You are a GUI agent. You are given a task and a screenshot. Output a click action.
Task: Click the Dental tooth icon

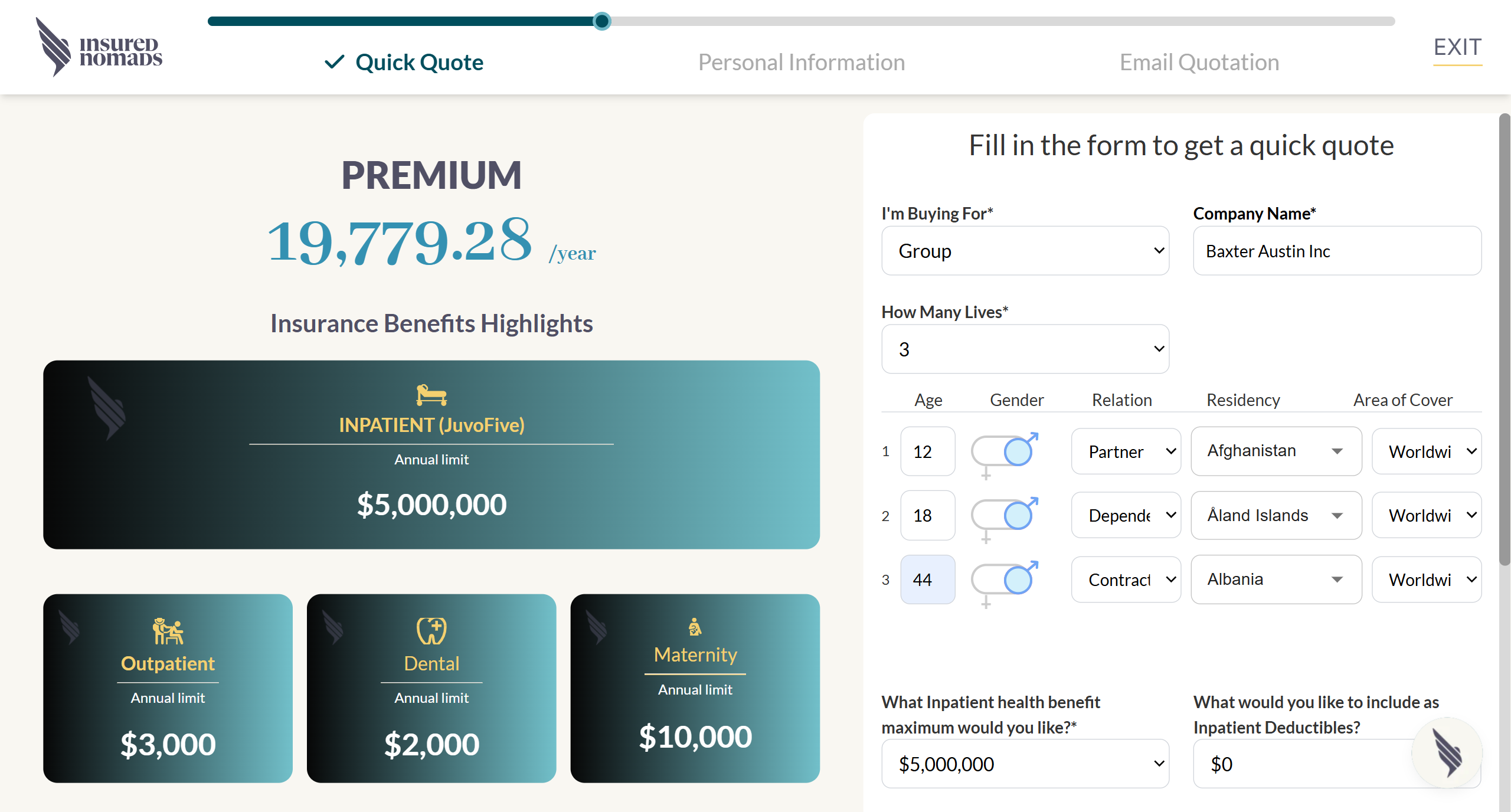tap(431, 631)
